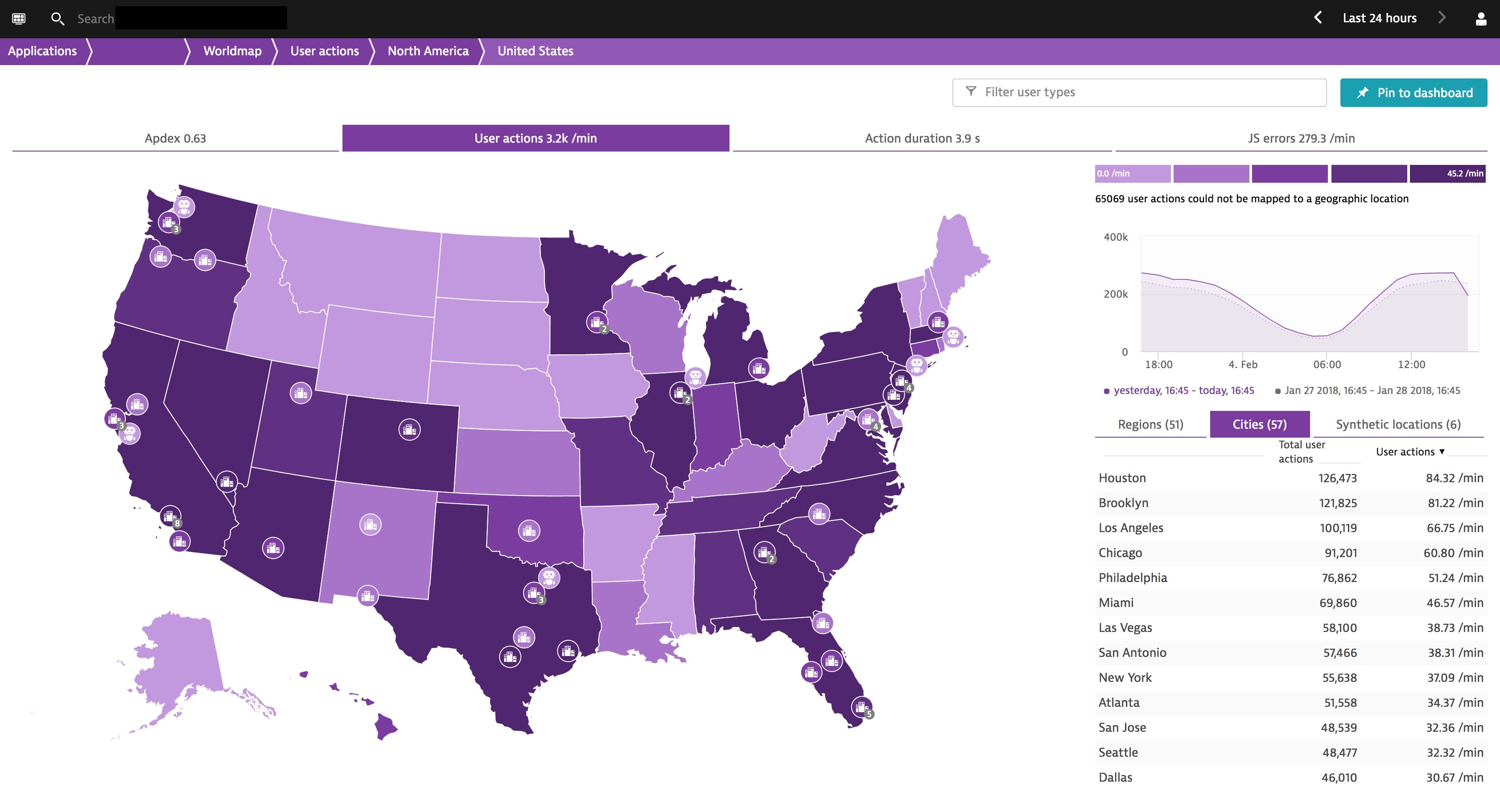The height and width of the screenshot is (812, 1500).
Task: Click the Seattle city cluster marker with 3
Action: coord(169,222)
